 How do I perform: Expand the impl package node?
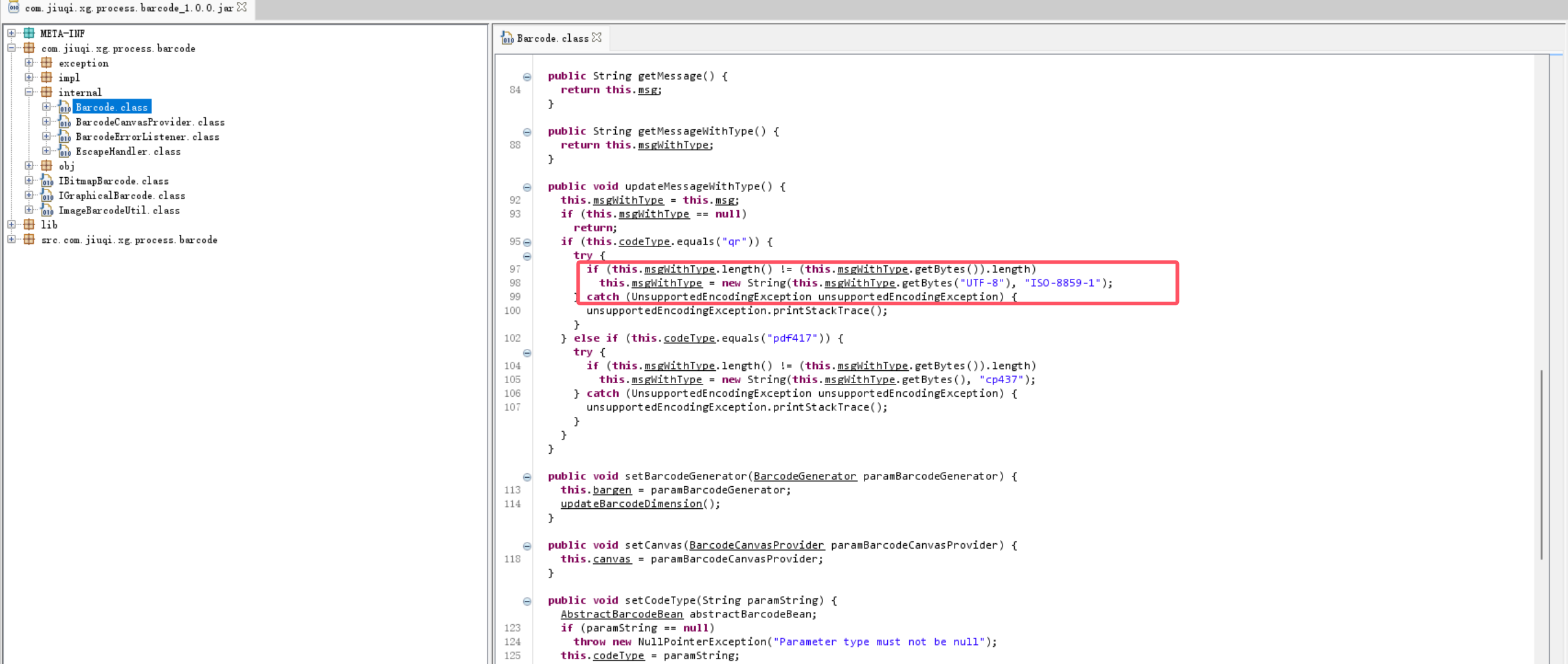29,77
